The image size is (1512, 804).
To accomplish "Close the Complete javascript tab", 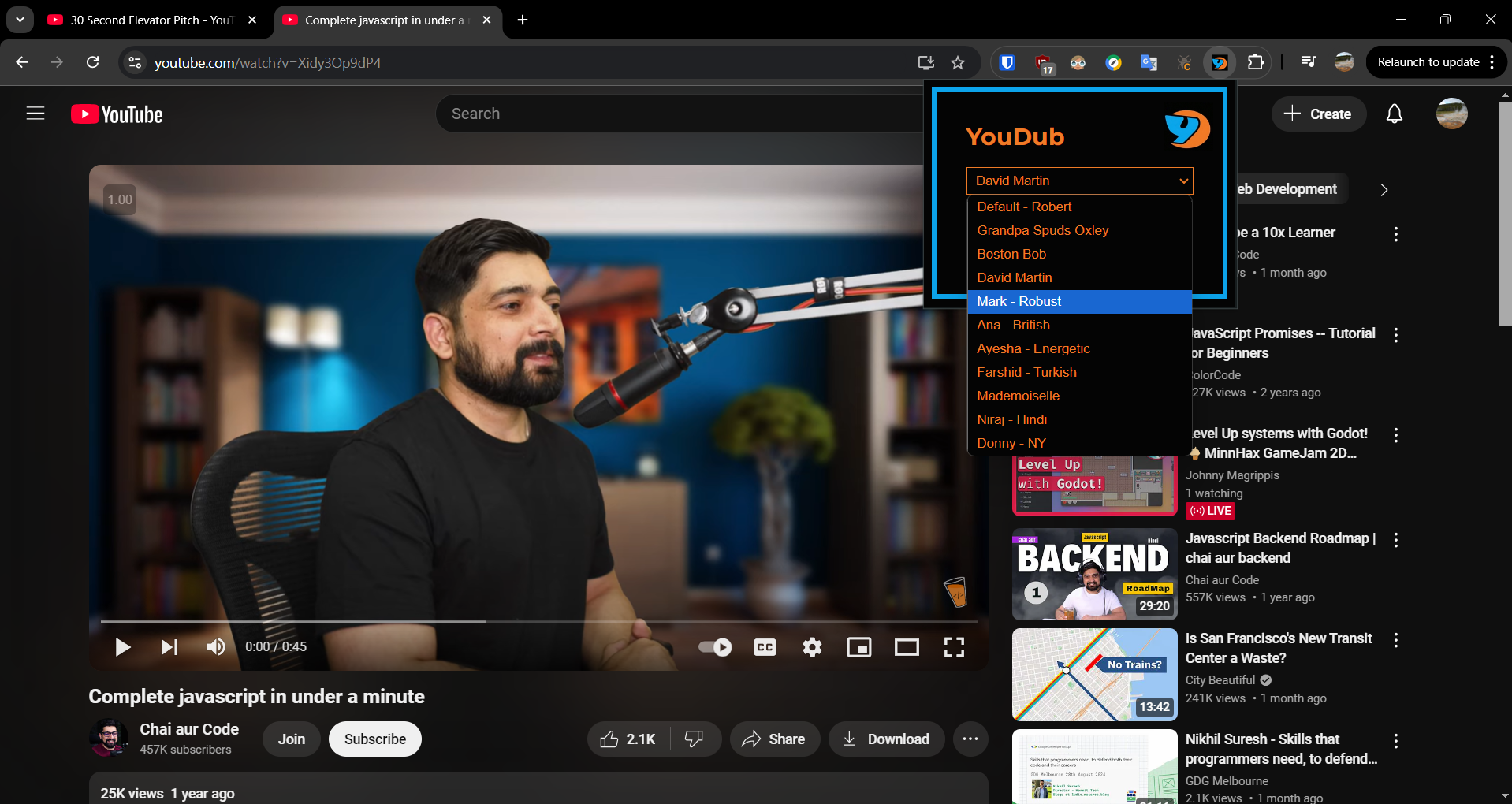I will [486, 20].
